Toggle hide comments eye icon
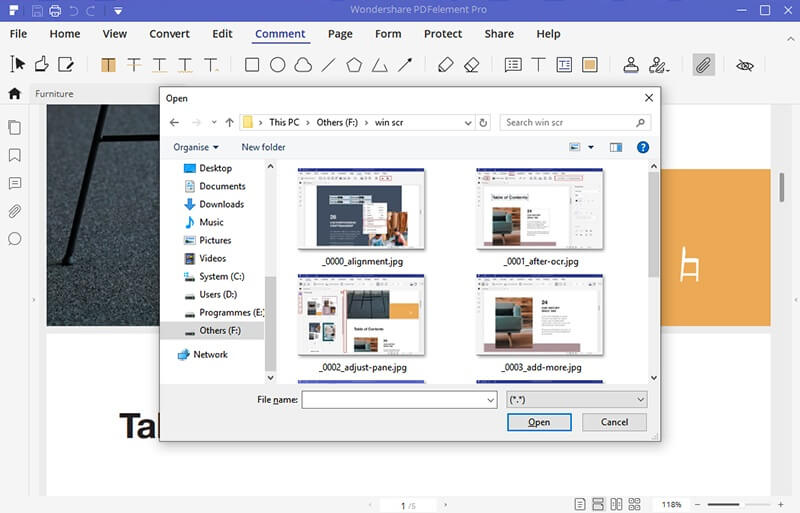800x513 pixels. click(744, 65)
